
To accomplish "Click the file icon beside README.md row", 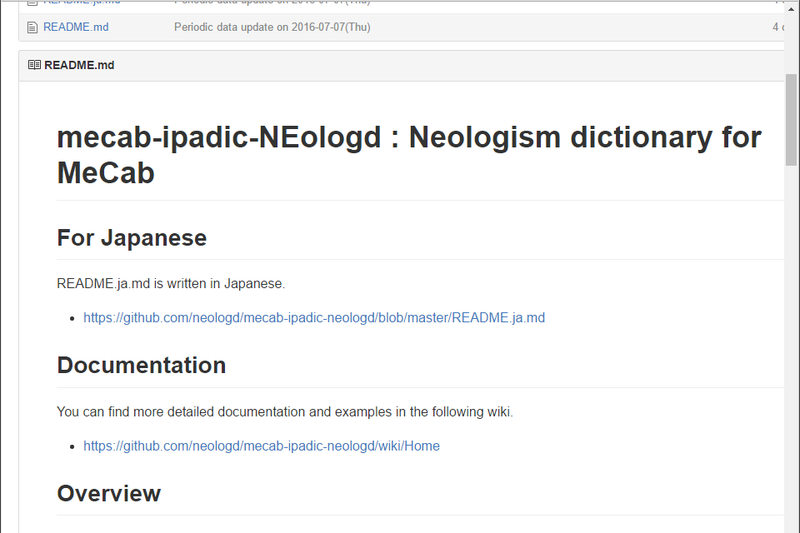I will click(32, 28).
